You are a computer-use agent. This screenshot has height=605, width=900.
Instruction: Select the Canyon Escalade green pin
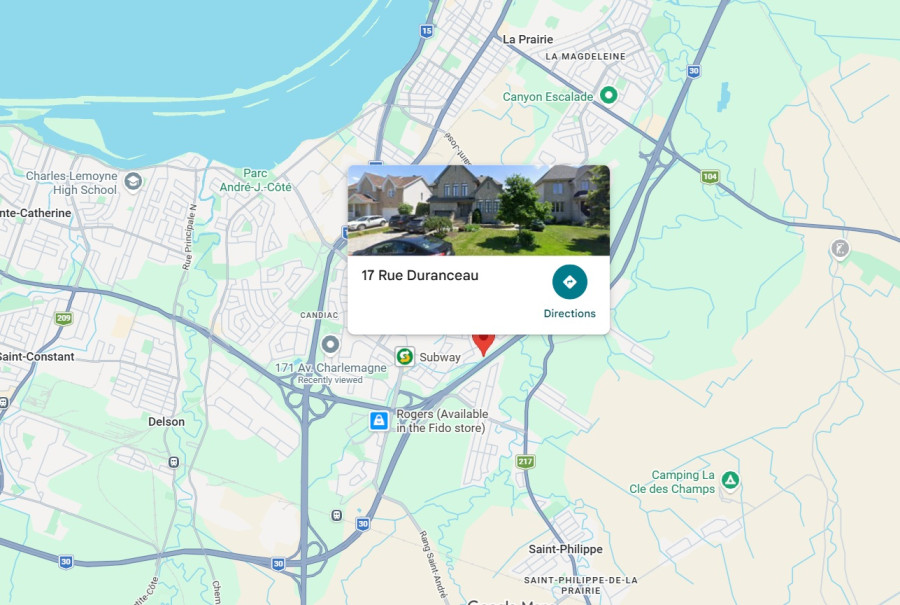pos(608,95)
